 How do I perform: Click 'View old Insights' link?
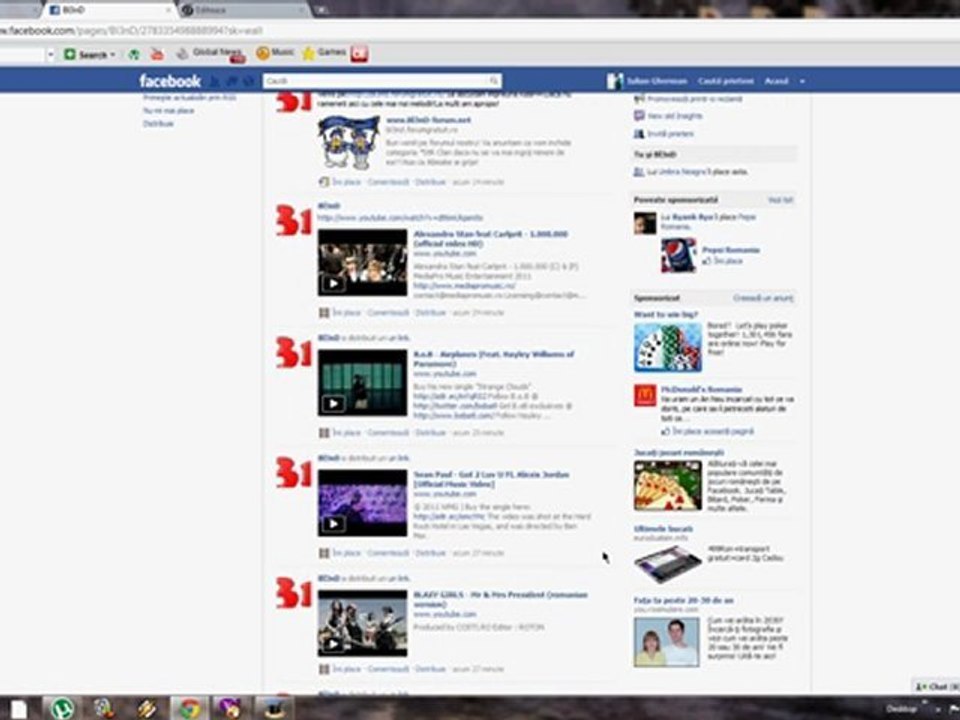(x=675, y=116)
